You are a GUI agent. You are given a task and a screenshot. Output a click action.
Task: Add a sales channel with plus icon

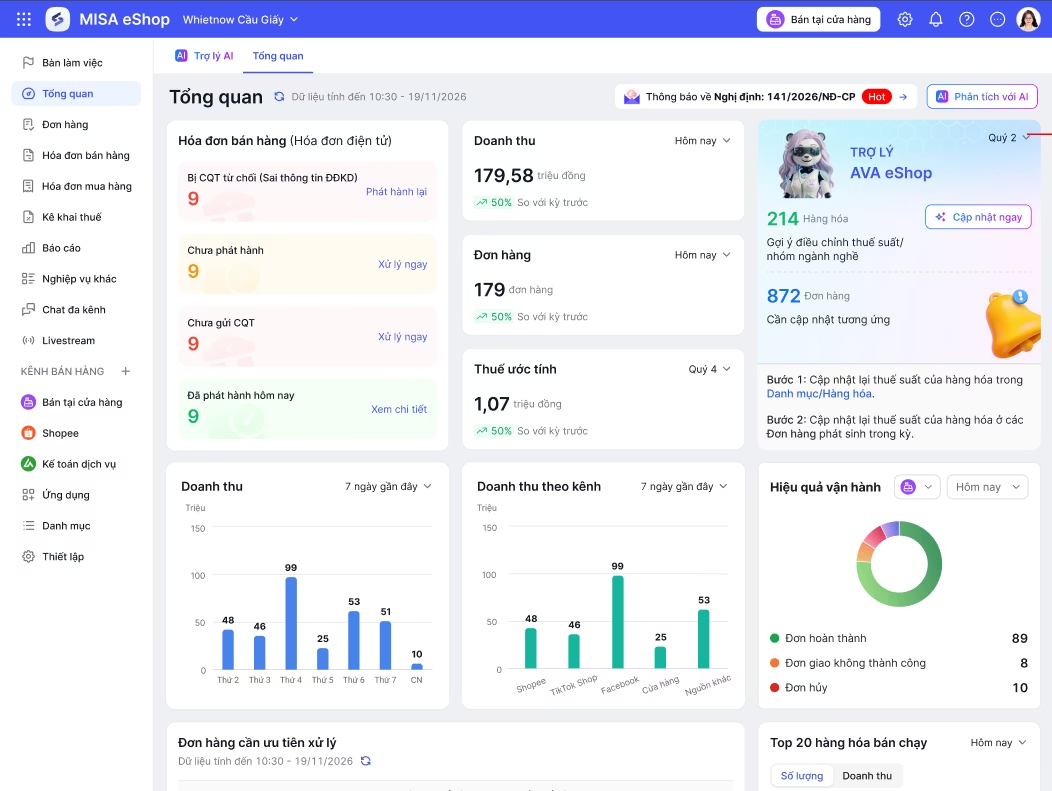pos(125,371)
